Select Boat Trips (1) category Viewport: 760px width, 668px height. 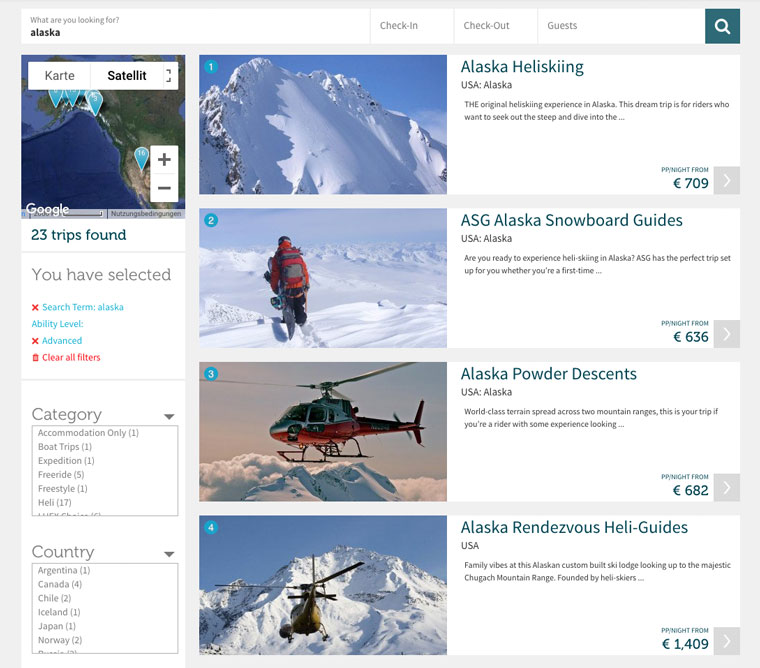coord(65,446)
